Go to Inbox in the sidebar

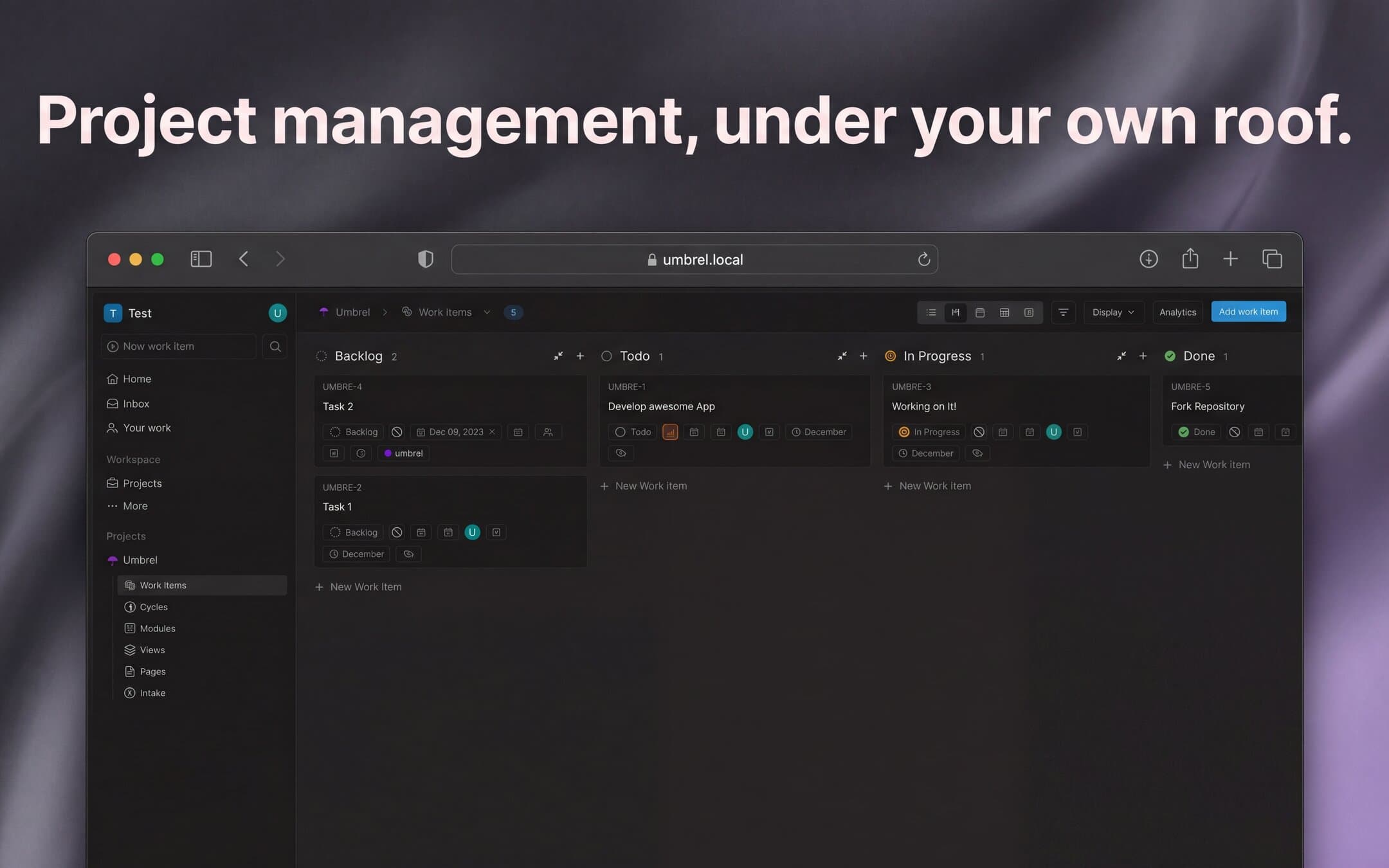pos(136,404)
